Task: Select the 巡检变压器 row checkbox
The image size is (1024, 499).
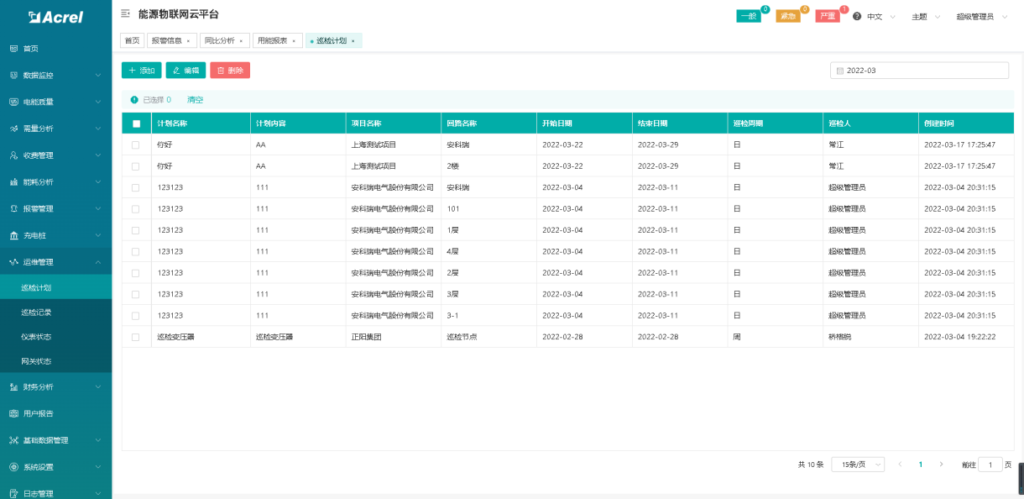Action: coord(136,337)
